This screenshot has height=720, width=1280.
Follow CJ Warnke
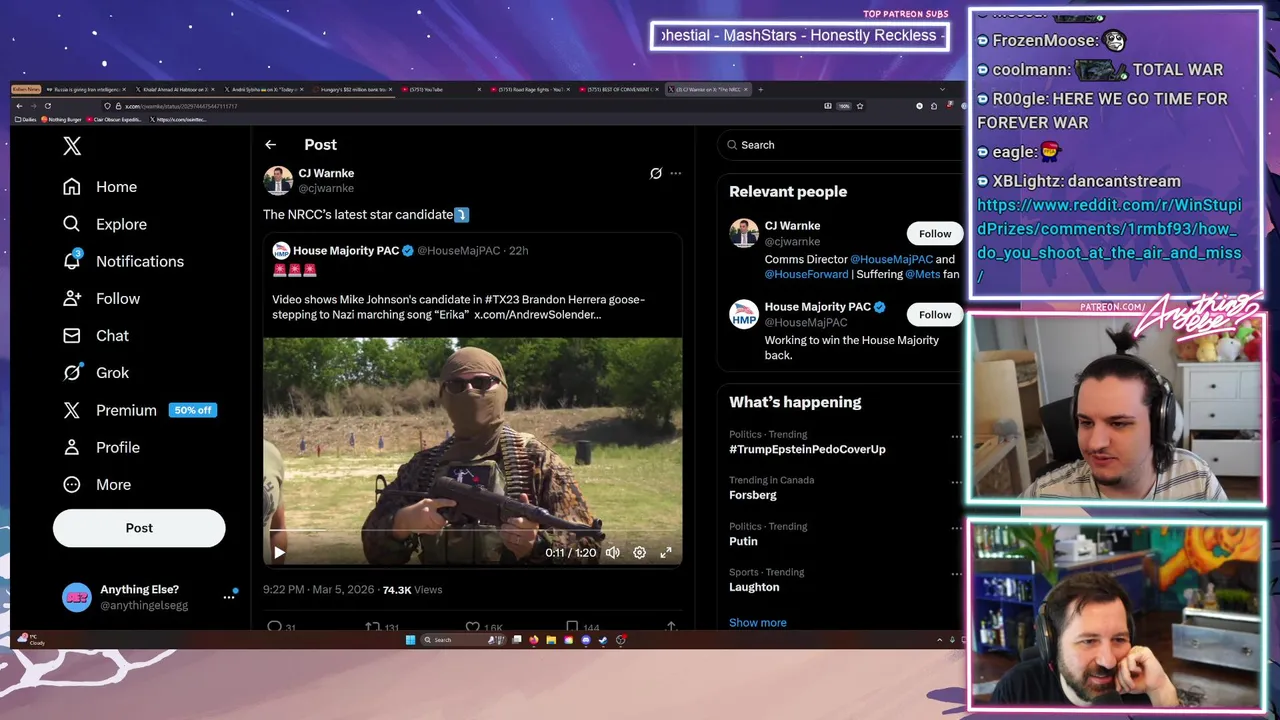coord(935,233)
